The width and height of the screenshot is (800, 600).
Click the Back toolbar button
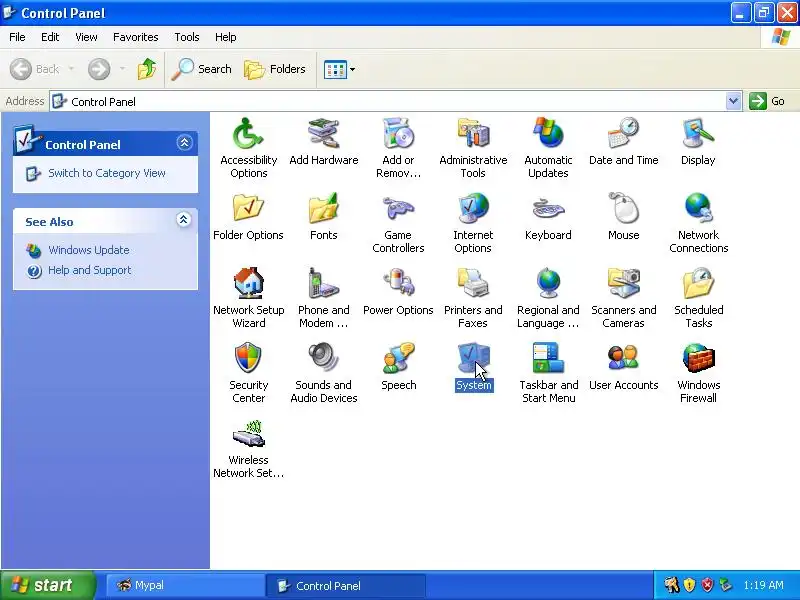(35, 69)
